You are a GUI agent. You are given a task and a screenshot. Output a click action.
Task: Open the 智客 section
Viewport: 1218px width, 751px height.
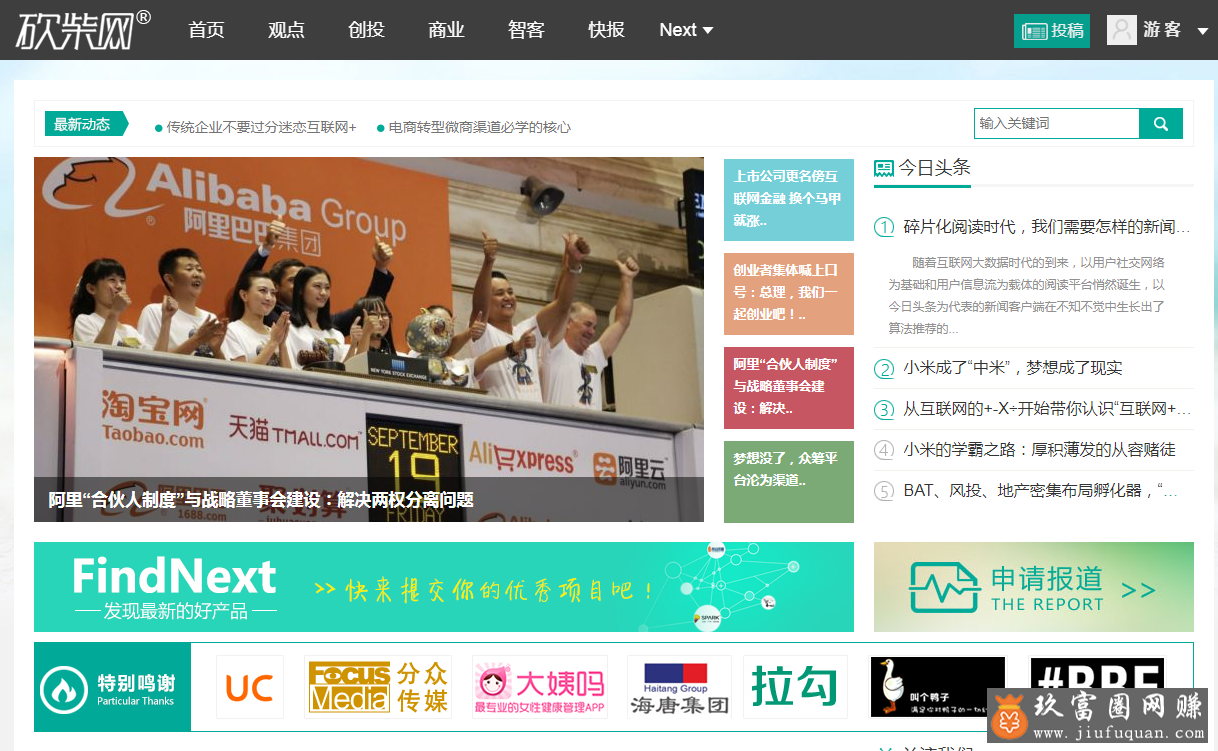[x=526, y=30]
